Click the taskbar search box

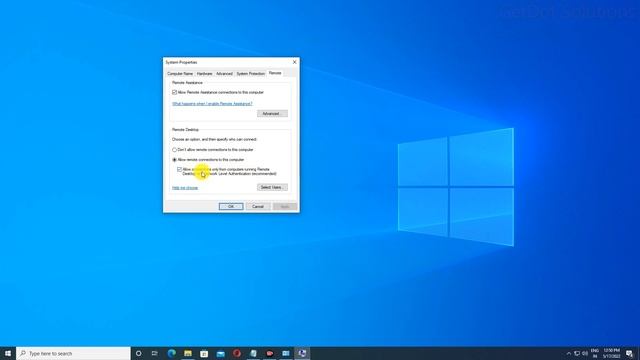pos(73,353)
